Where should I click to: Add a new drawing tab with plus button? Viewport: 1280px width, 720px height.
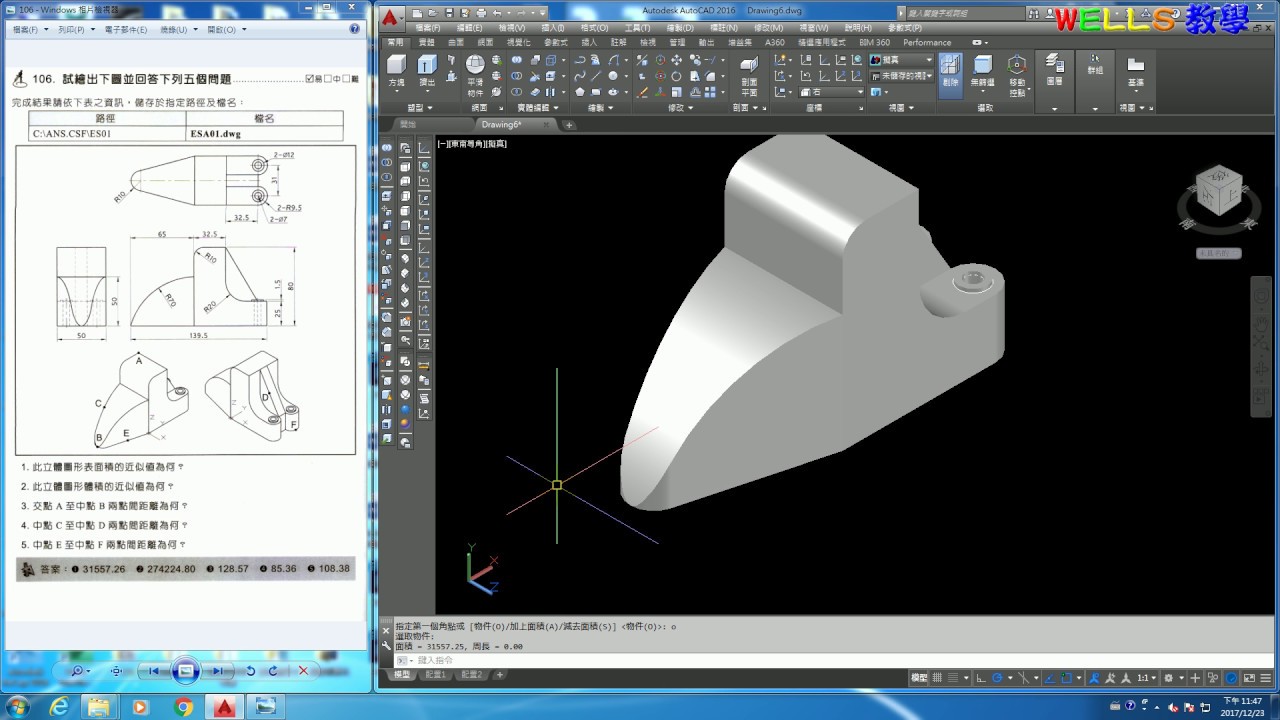pyautogui.click(x=569, y=125)
